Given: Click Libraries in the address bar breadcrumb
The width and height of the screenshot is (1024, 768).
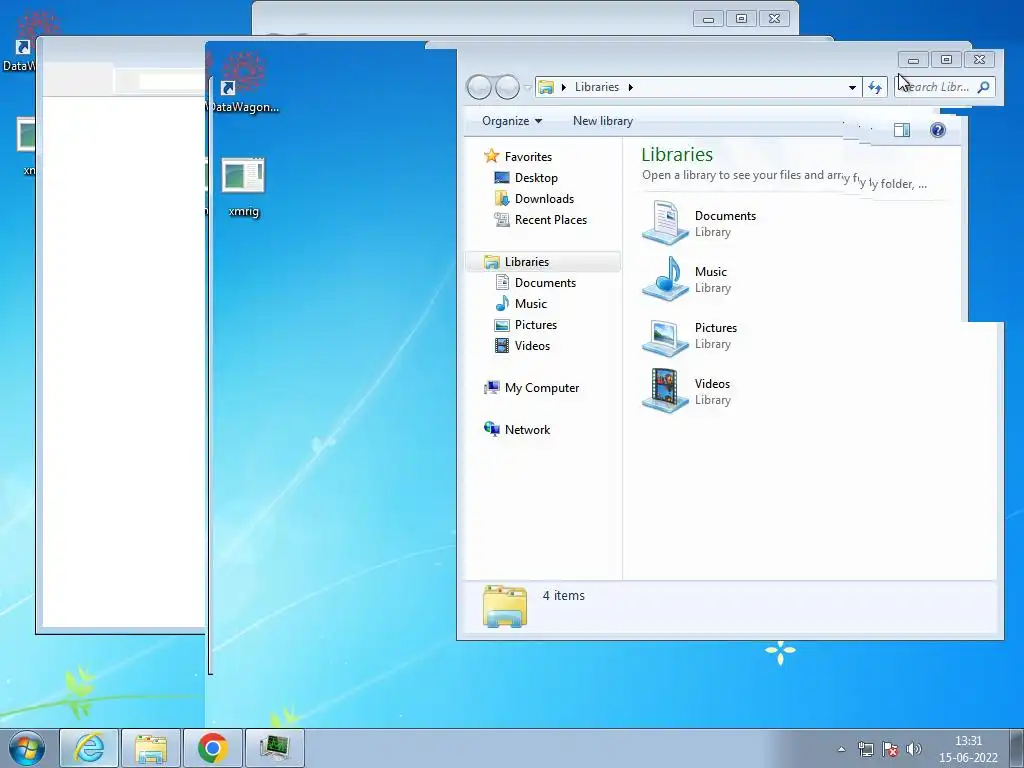Looking at the screenshot, I should [x=597, y=87].
